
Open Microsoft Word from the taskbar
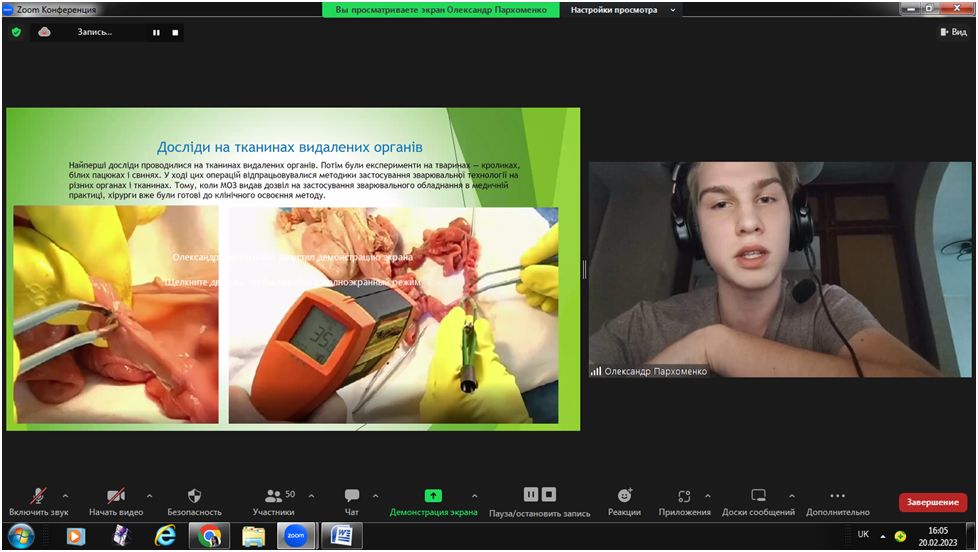pyautogui.click(x=341, y=536)
